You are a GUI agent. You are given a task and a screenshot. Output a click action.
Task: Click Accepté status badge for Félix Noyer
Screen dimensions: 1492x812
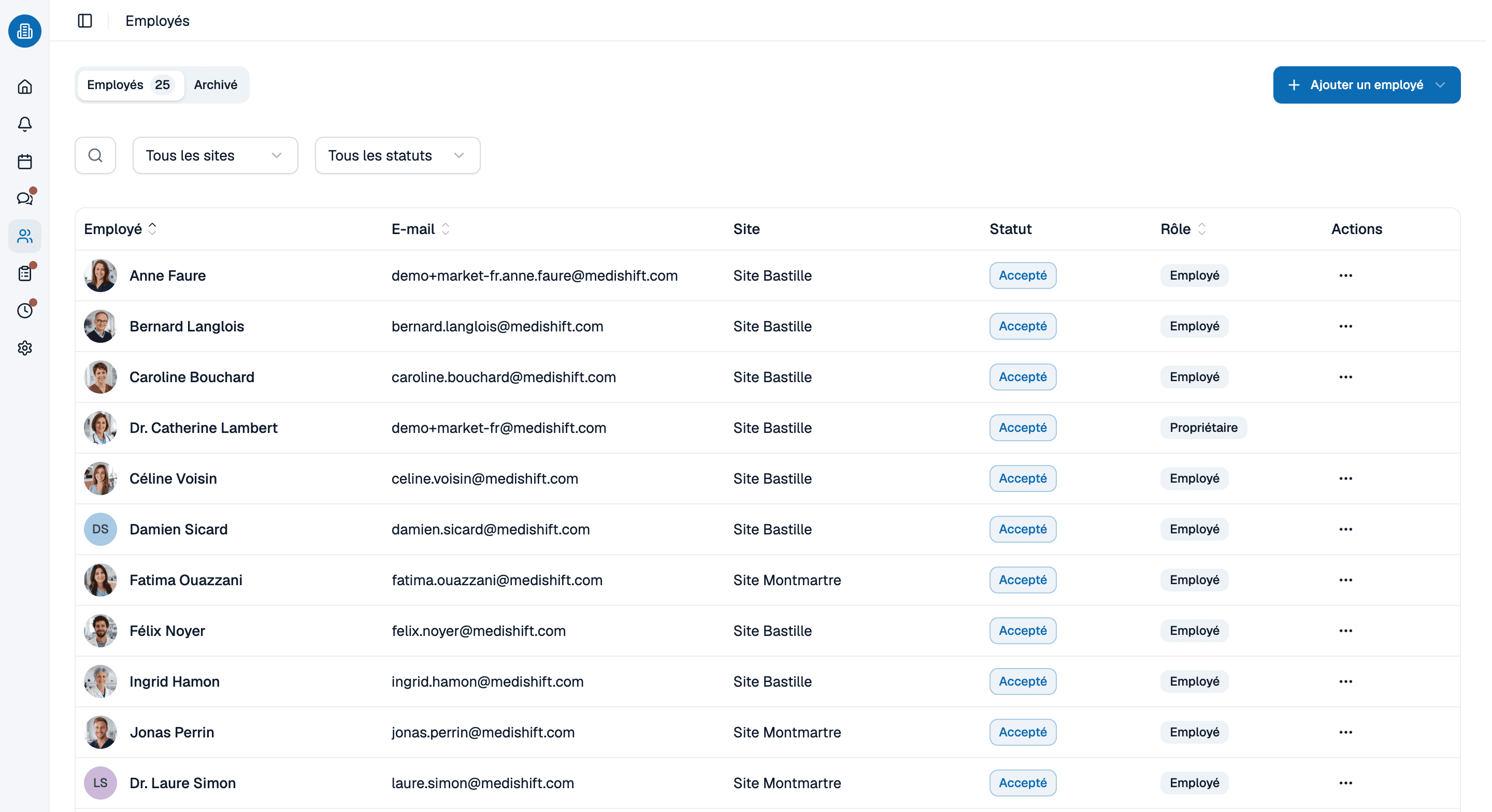1022,631
